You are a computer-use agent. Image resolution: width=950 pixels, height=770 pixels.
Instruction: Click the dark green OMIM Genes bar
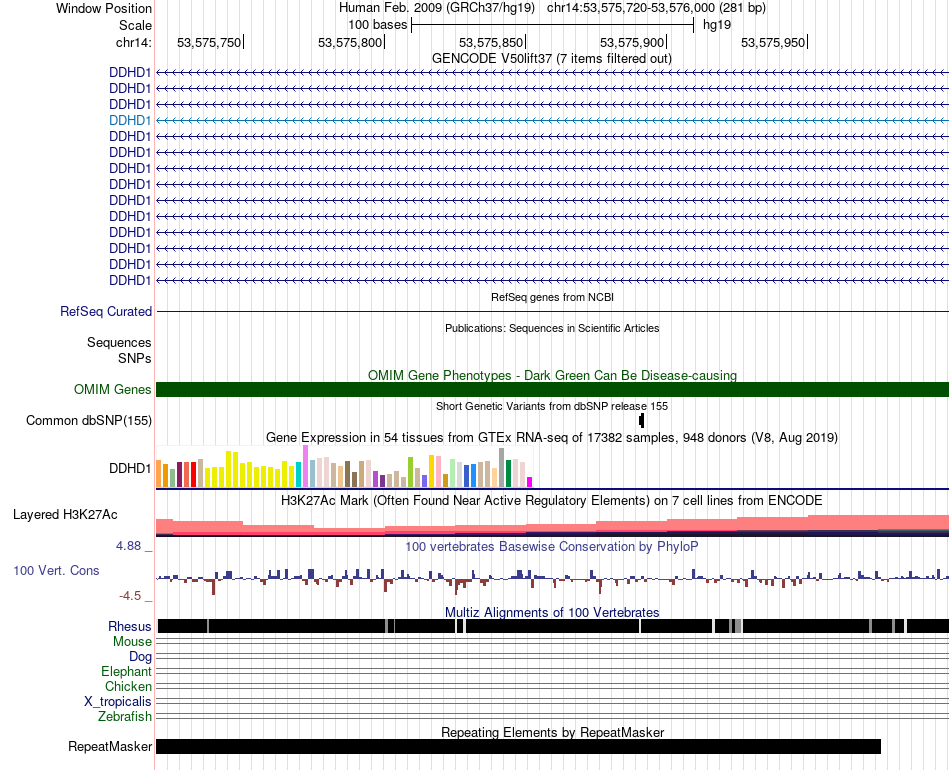[x=553, y=390]
